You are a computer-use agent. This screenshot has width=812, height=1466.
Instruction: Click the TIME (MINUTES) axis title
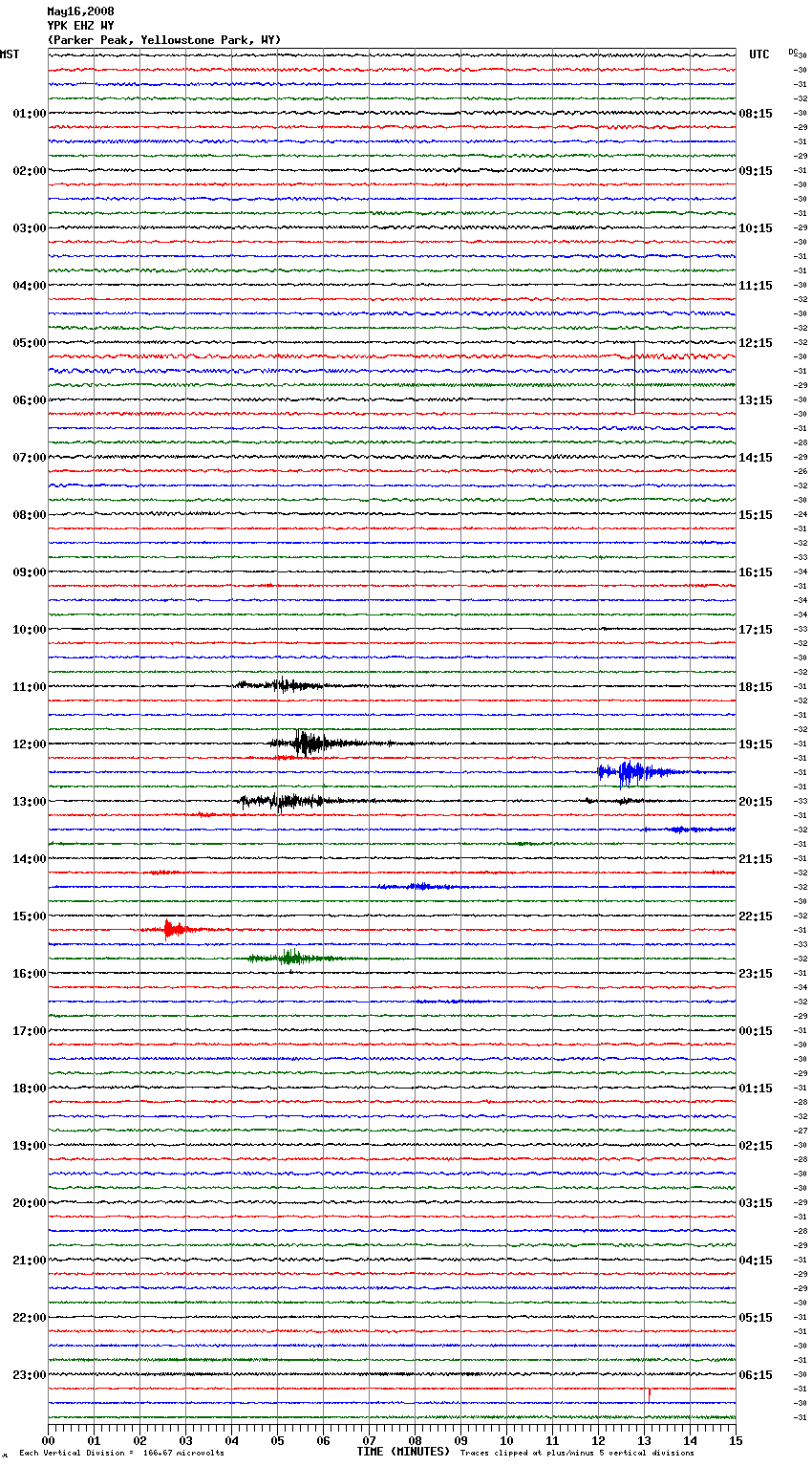click(403, 1452)
